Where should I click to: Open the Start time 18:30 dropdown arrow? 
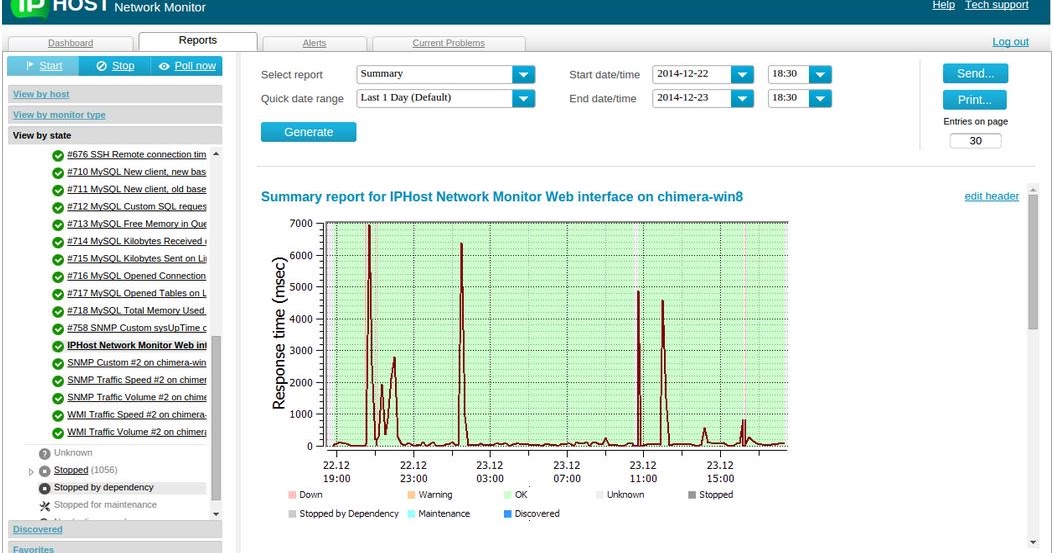[820, 75]
